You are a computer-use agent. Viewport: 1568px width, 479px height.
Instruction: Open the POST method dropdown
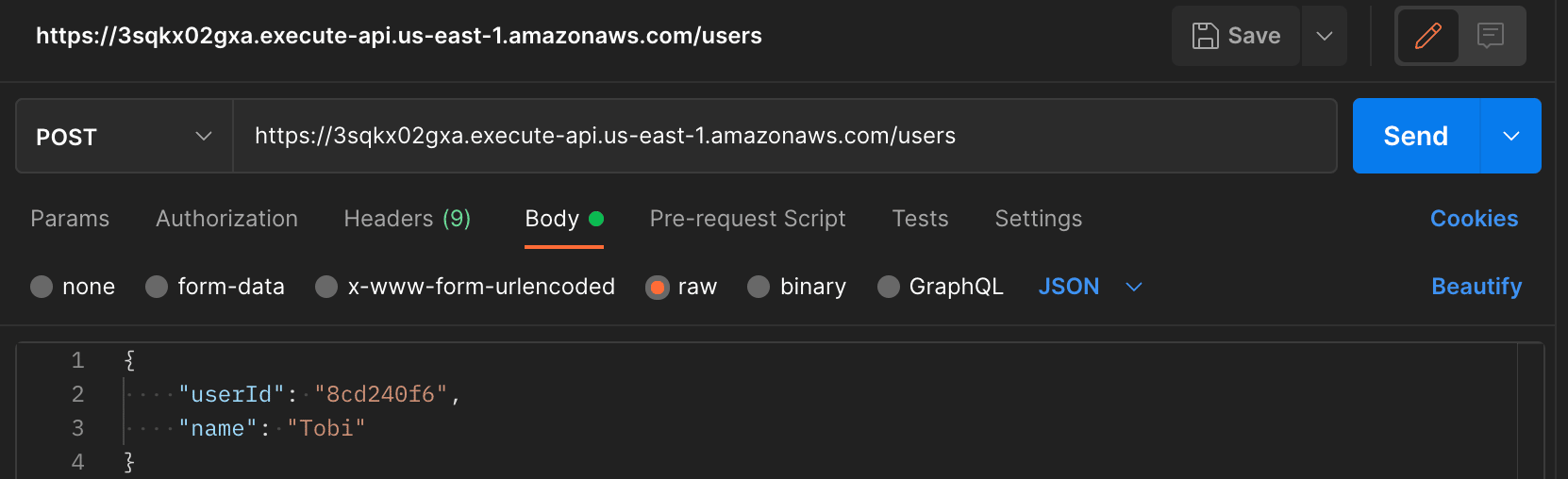click(x=125, y=136)
